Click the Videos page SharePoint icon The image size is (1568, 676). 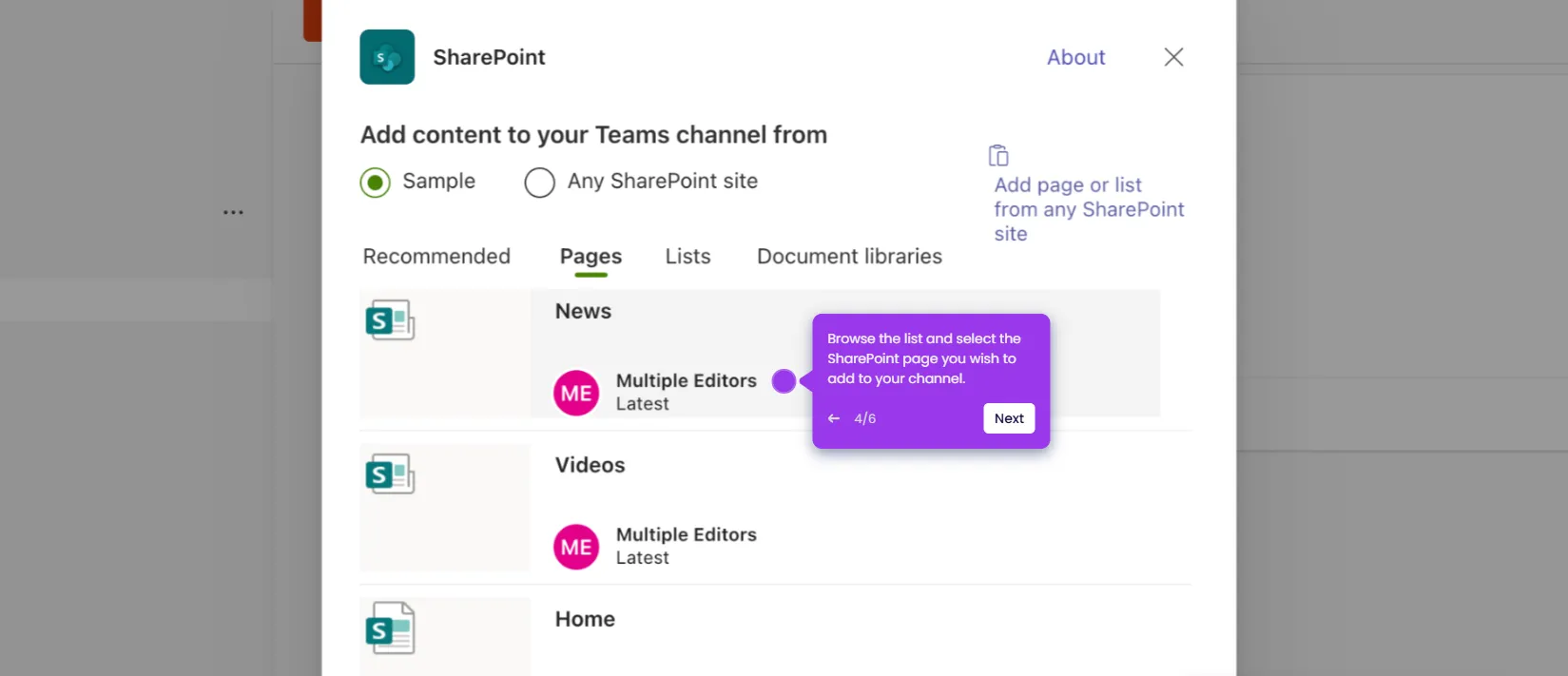pyautogui.click(x=390, y=474)
